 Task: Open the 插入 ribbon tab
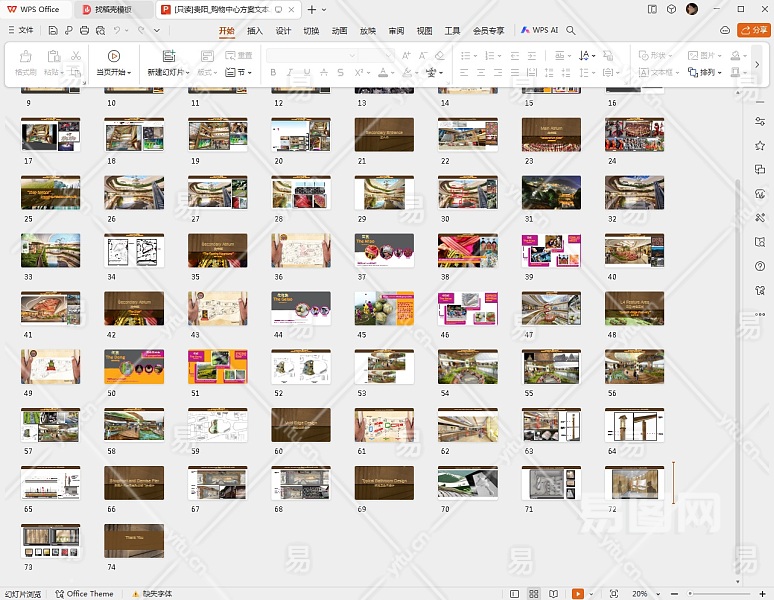pos(254,31)
